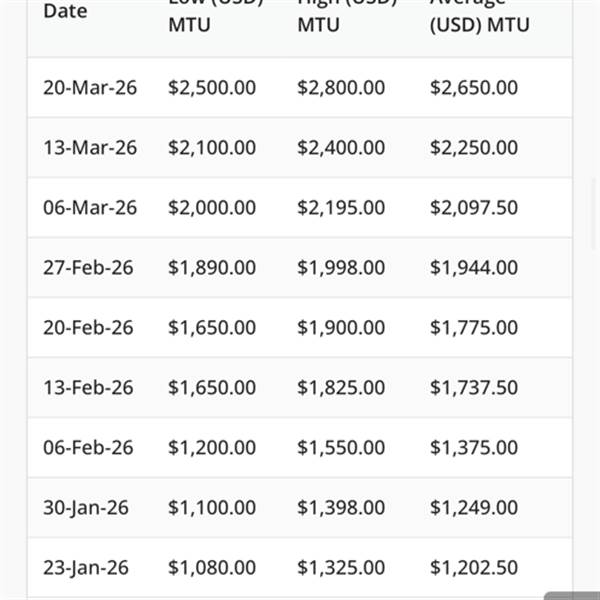Click the $1,775.00 average price cell
Viewport: 600px width, 600px height.
click(x=474, y=328)
